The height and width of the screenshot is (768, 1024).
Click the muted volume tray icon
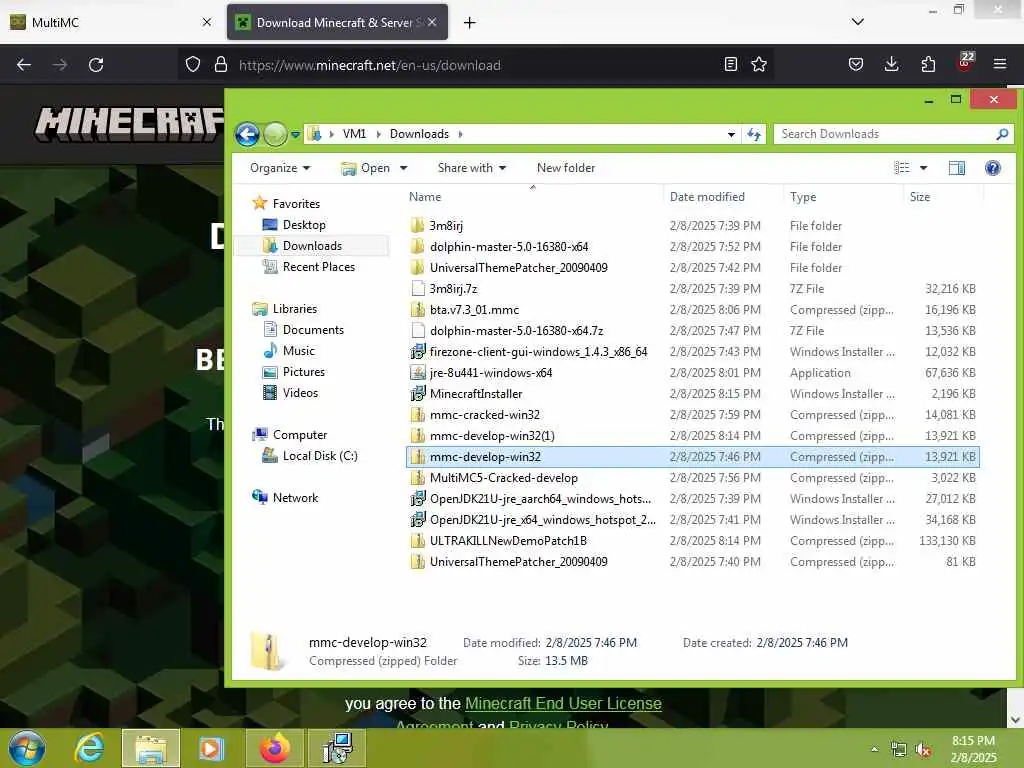pyautogui.click(x=923, y=750)
